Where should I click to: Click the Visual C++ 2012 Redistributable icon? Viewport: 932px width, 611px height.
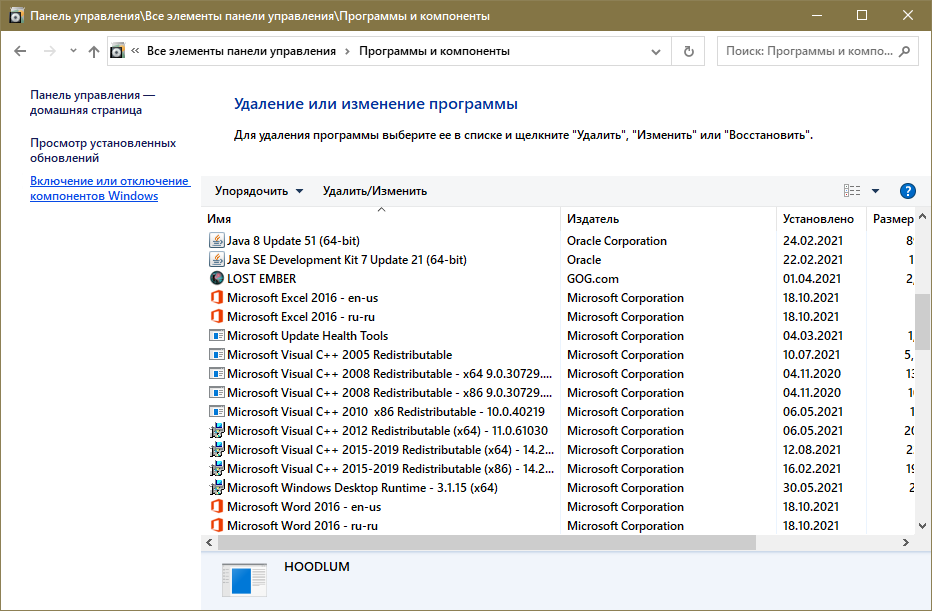(x=217, y=431)
